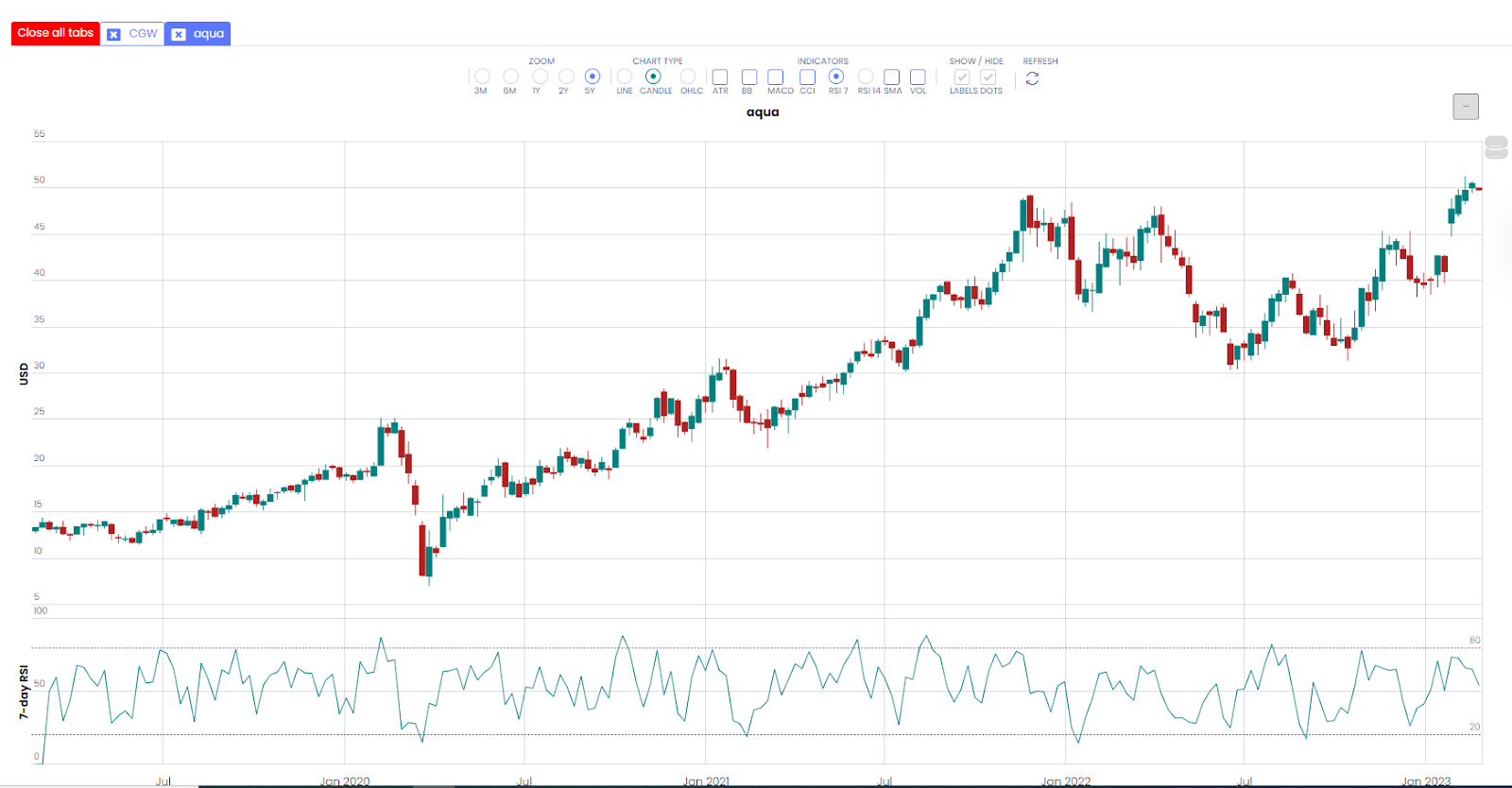
Task: Toggle the DOTS show/hide checkbox
Action: (988, 77)
